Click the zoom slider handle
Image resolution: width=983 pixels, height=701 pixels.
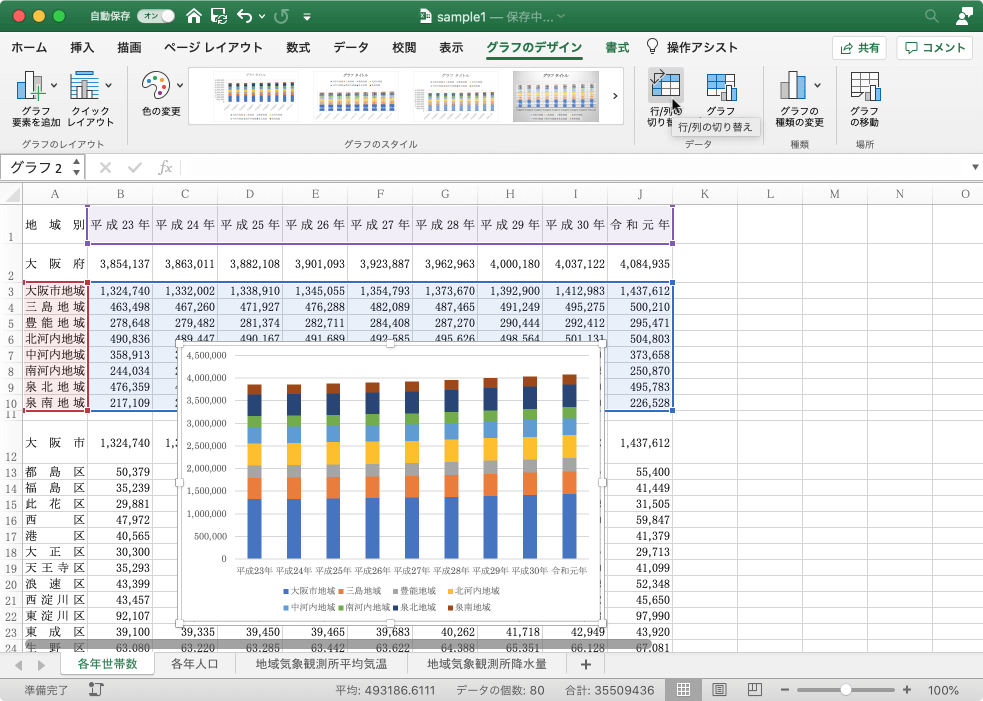click(847, 690)
